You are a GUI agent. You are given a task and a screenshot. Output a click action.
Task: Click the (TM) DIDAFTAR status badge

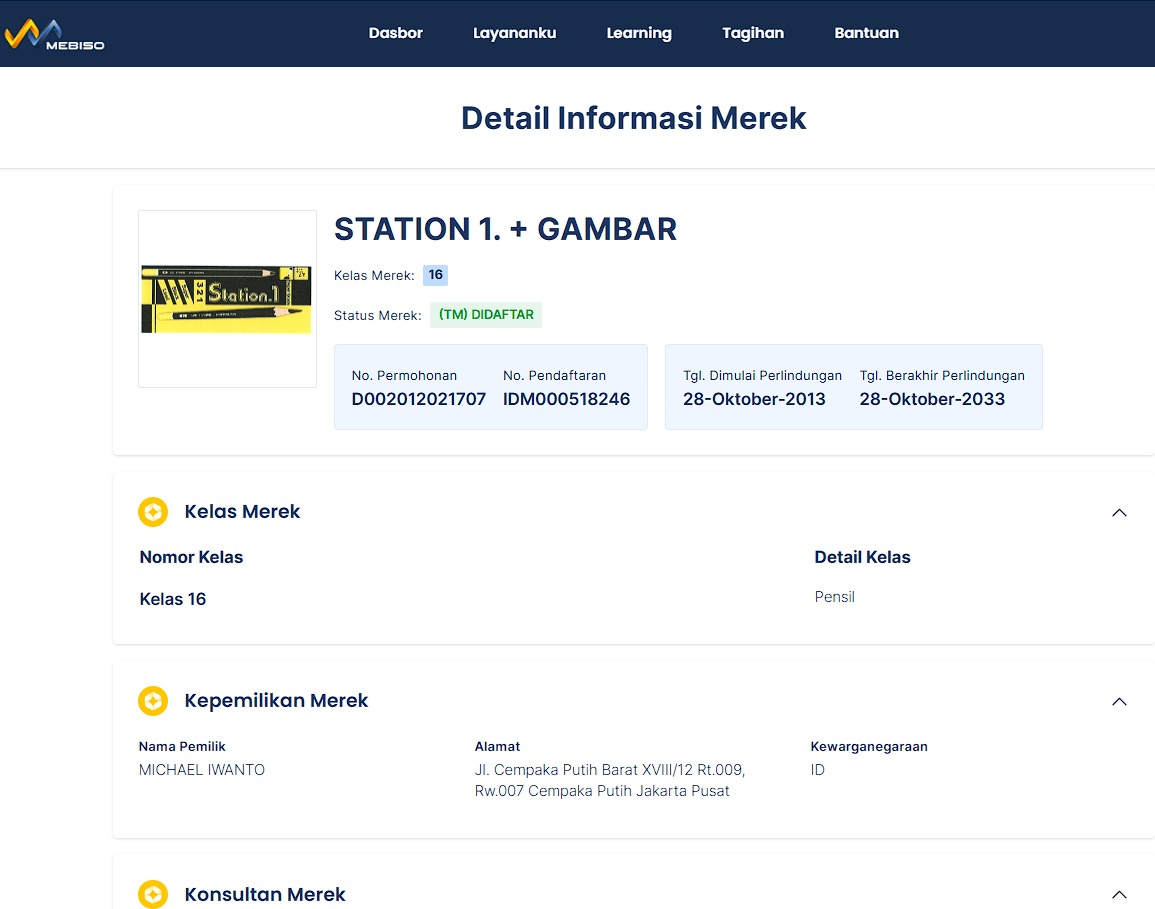coord(486,315)
